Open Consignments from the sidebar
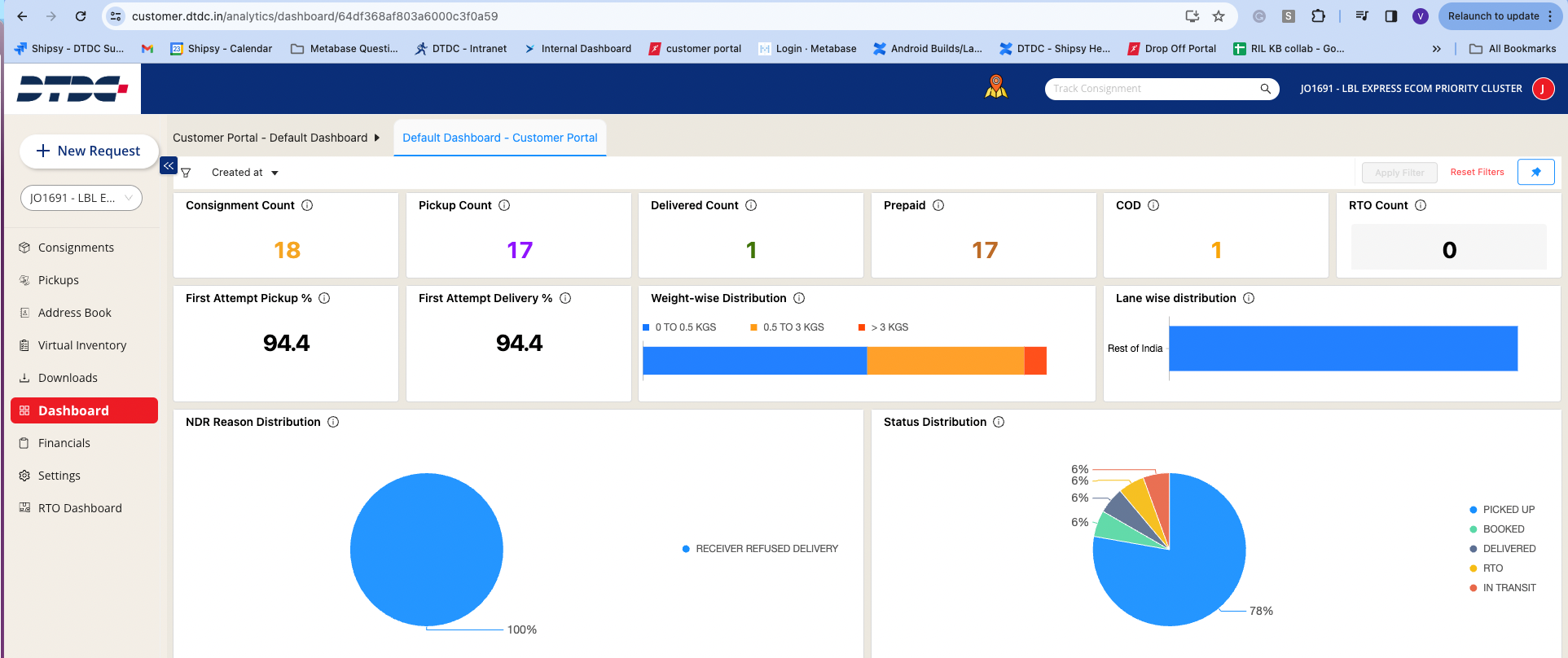The width and height of the screenshot is (1568, 658). [x=76, y=248]
